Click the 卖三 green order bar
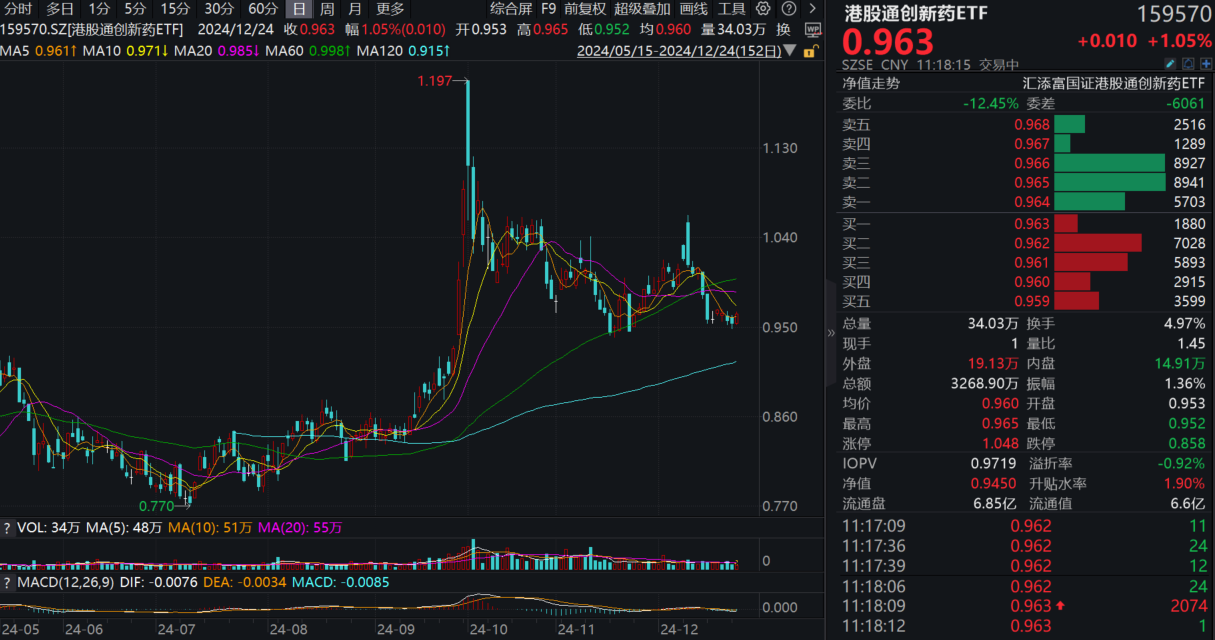This screenshot has width=1215, height=640. [x=1109, y=163]
